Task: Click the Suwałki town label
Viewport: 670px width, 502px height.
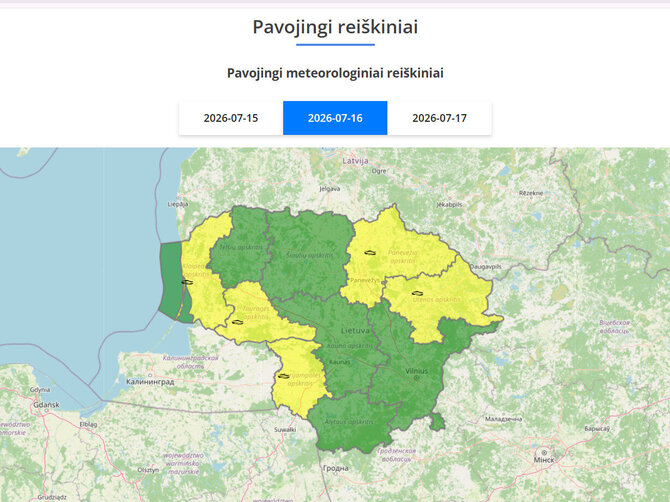Action: coord(285,429)
